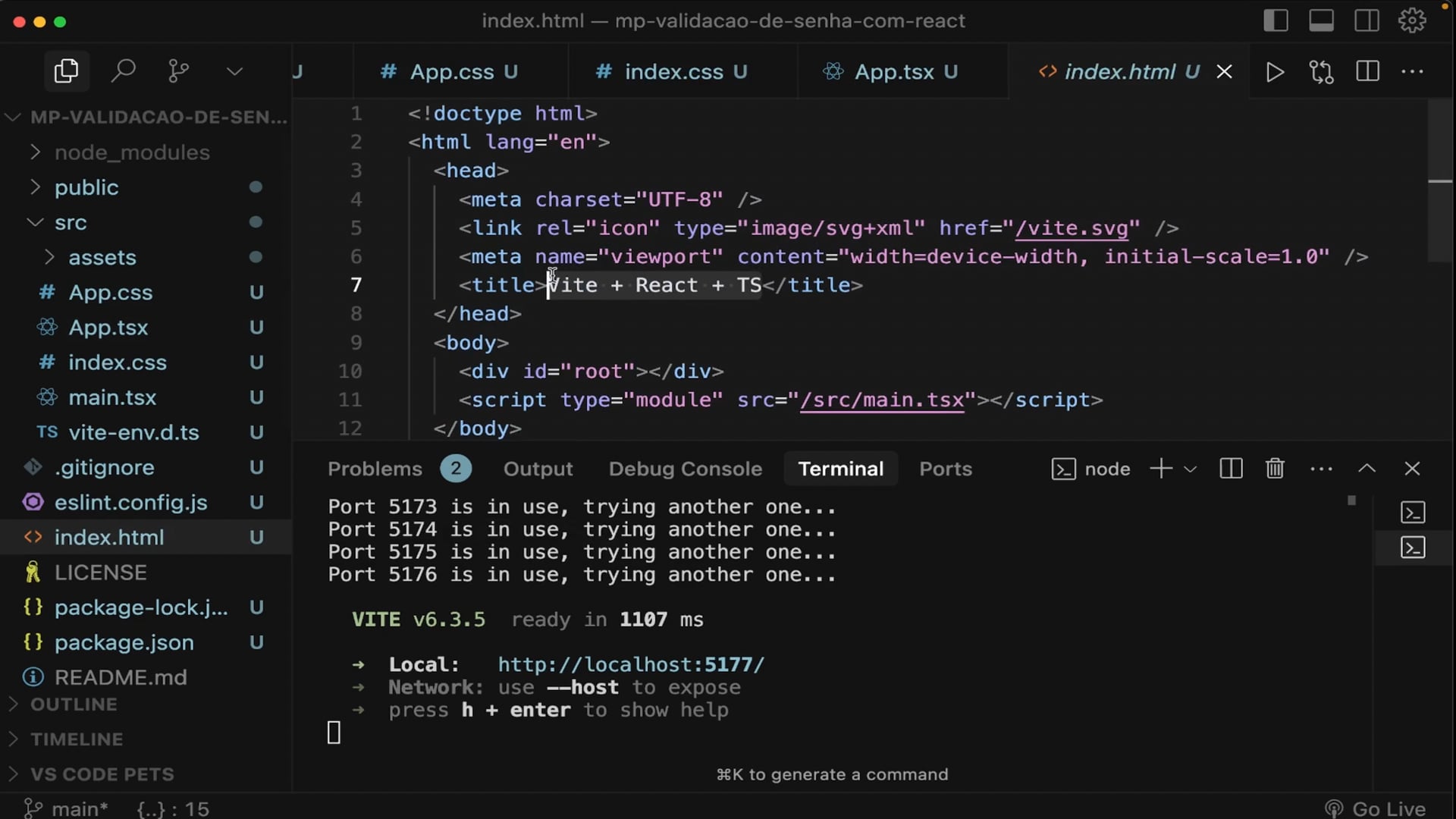The image size is (1456, 819).
Task: Open the Source Control view icon
Action: pyautogui.click(x=179, y=71)
